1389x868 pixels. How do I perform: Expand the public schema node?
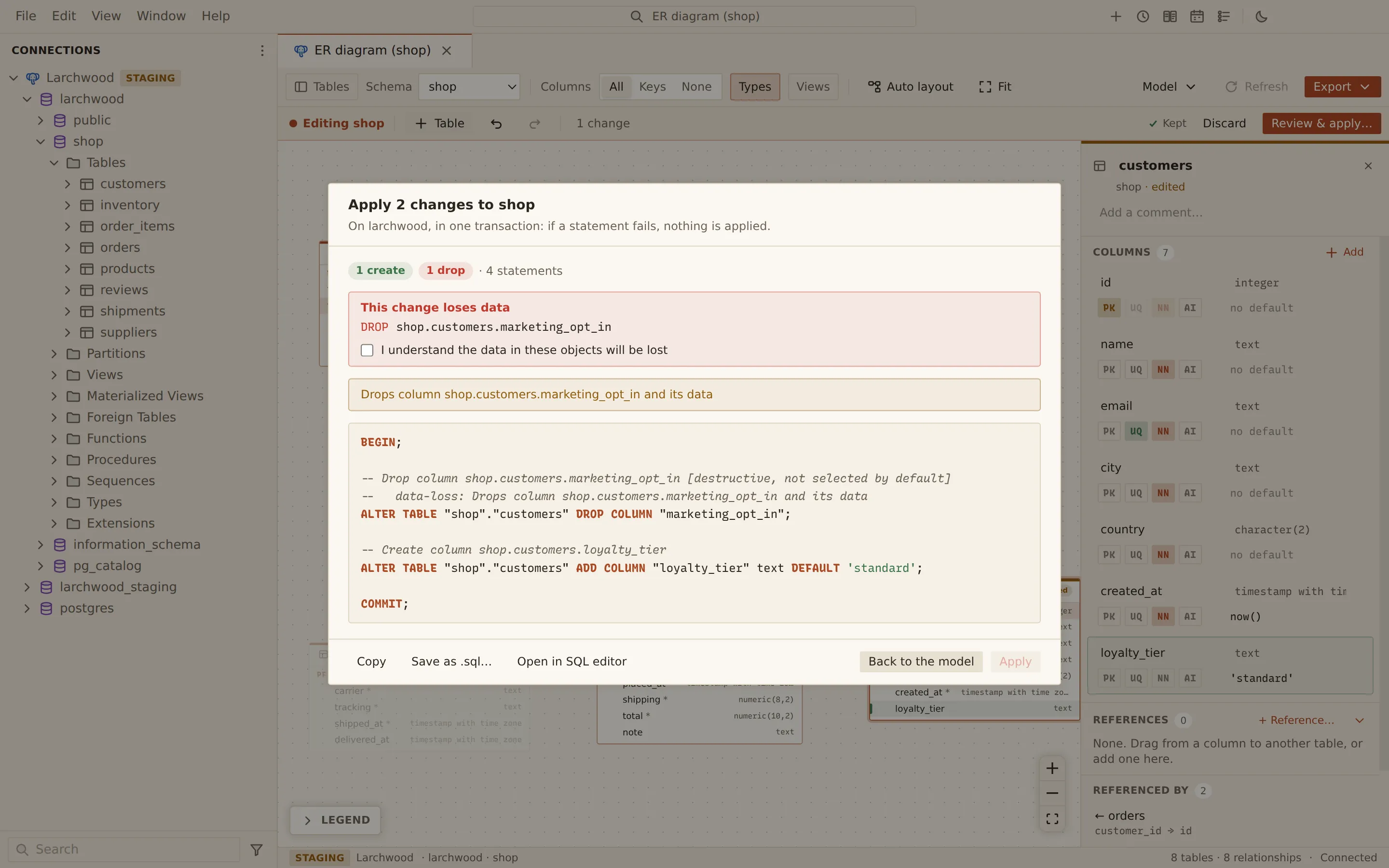point(41,121)
